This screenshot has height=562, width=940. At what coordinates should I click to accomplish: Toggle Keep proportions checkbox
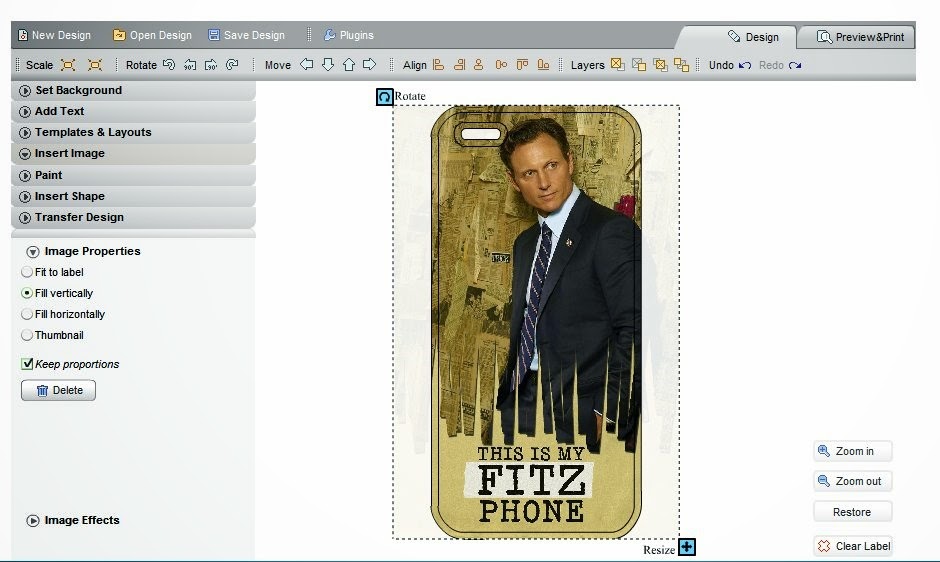(x=27, y=363)
